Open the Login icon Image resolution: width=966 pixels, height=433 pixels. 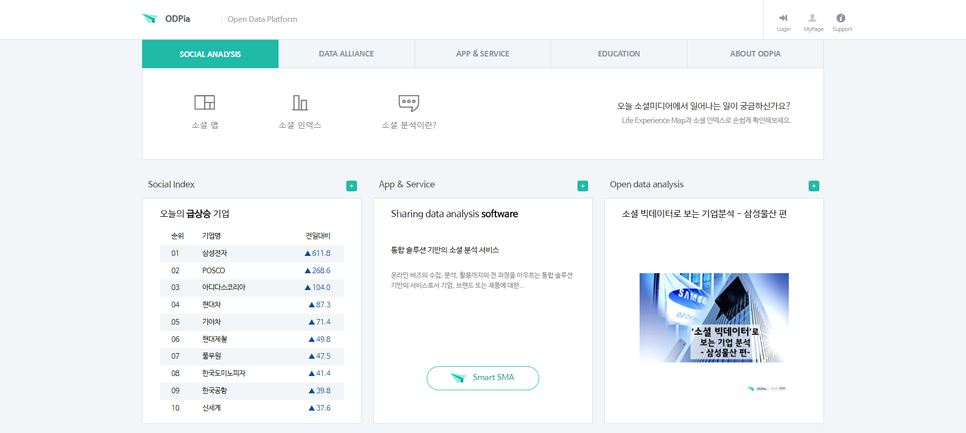coord(784,18)
